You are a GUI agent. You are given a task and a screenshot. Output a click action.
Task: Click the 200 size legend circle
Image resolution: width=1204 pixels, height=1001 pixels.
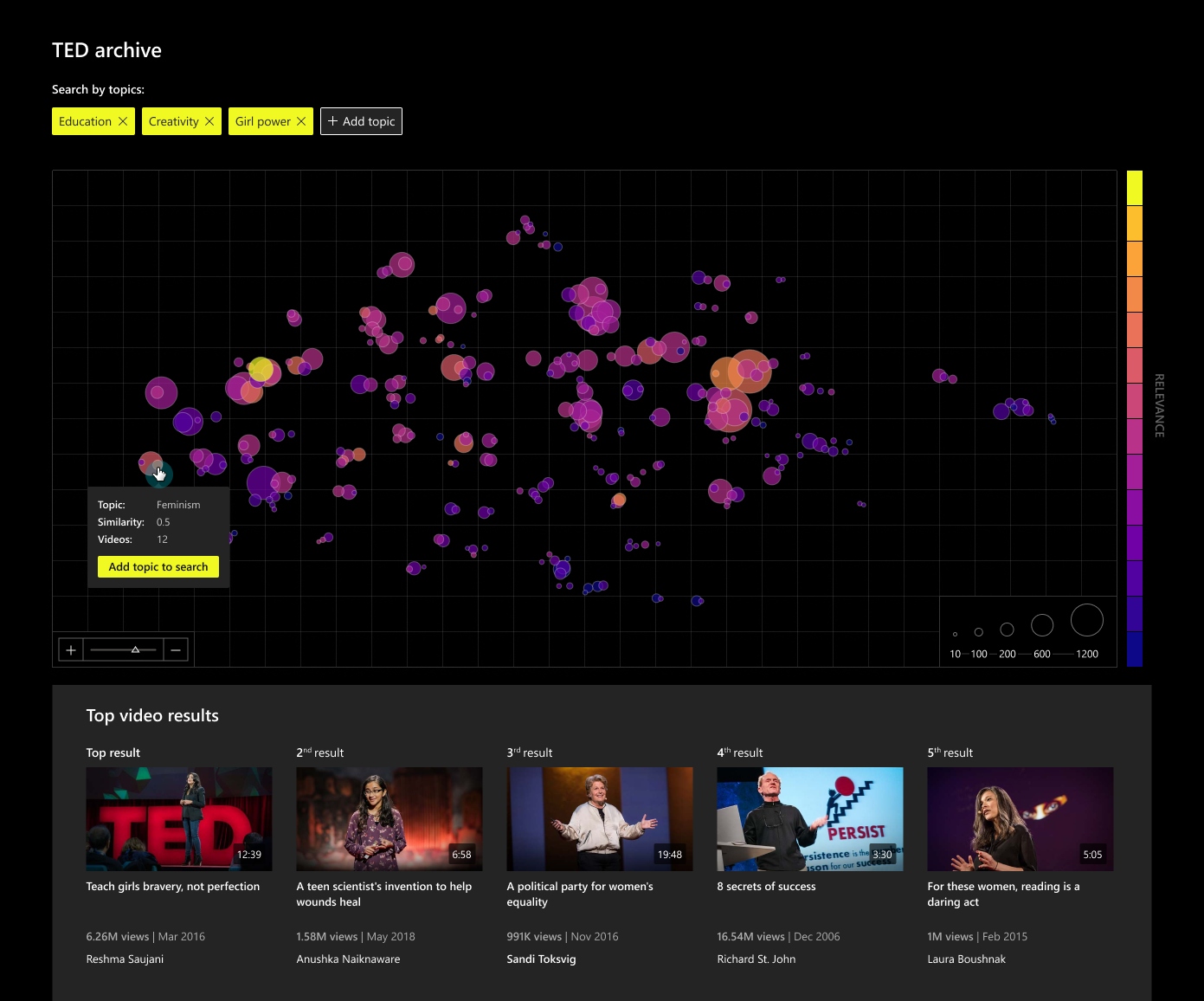[1007, 630]
